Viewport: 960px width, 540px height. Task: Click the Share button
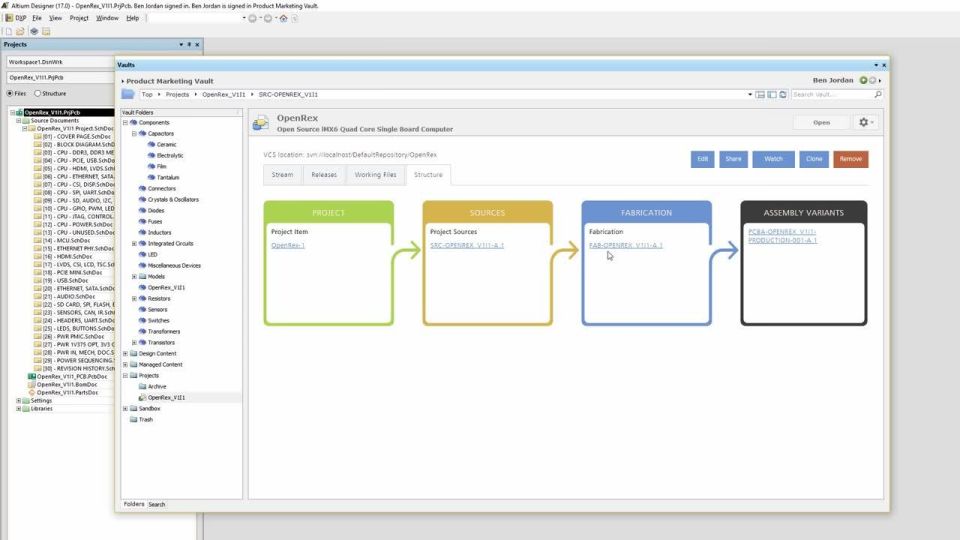(x=733, y=159)
